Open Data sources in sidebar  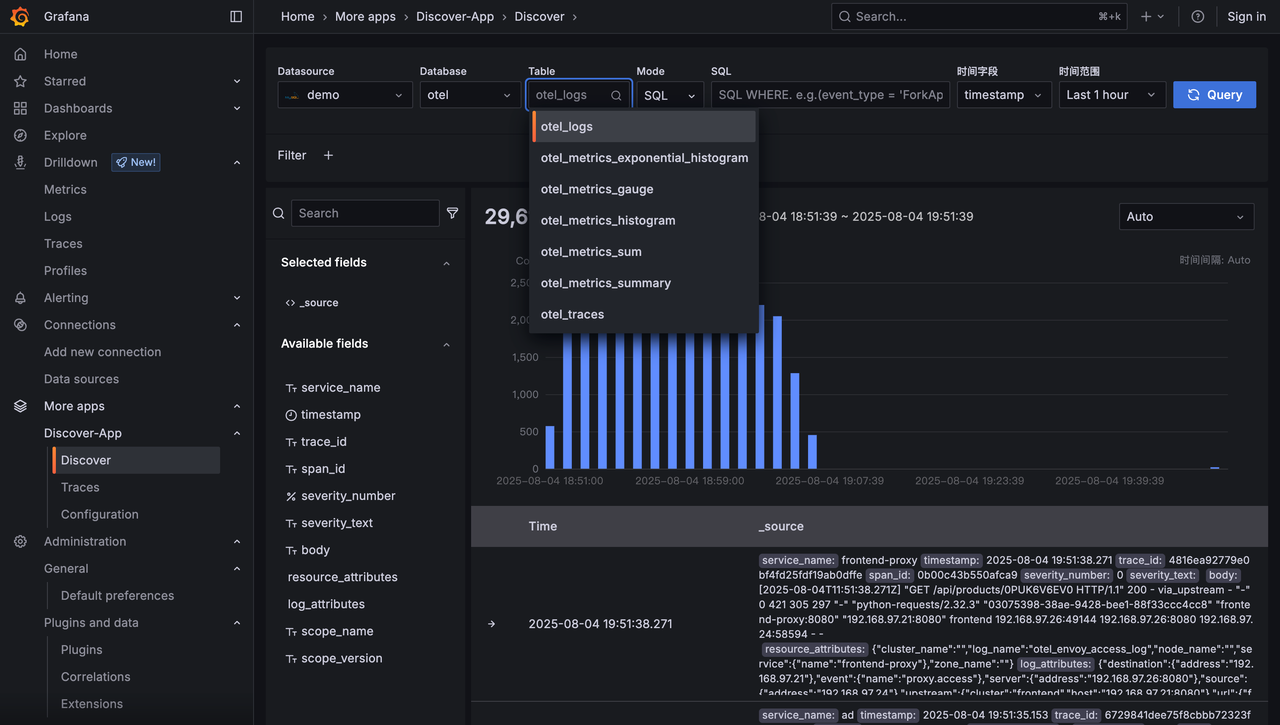(x=81, y=379)
